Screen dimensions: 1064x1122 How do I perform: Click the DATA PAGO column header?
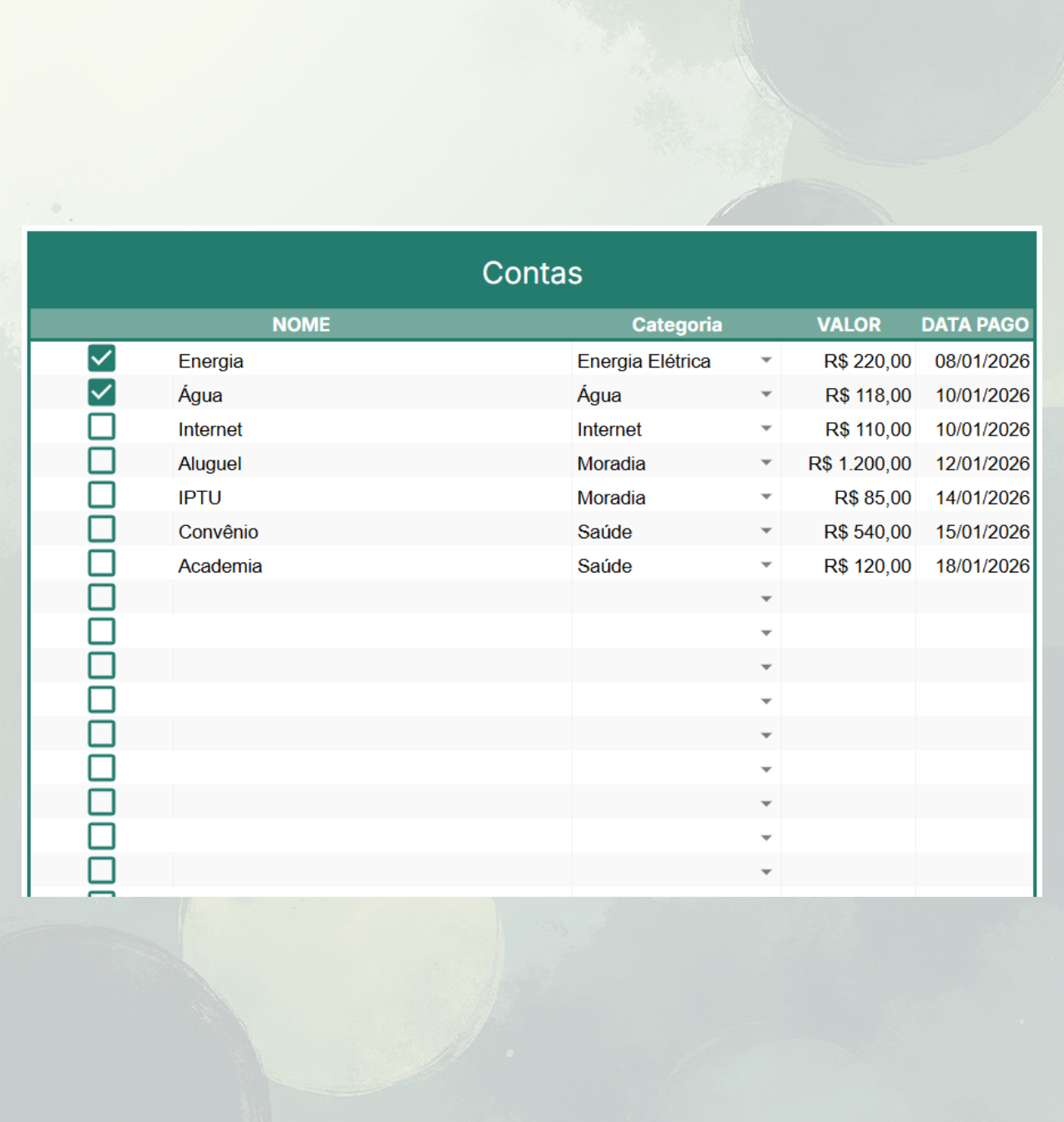click(x=974, y=325)
